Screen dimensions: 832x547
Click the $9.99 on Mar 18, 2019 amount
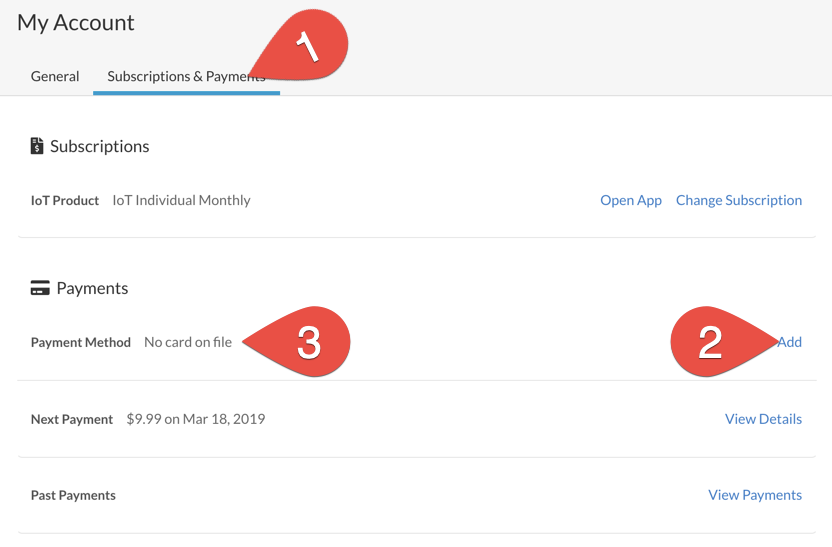point(195,419)
